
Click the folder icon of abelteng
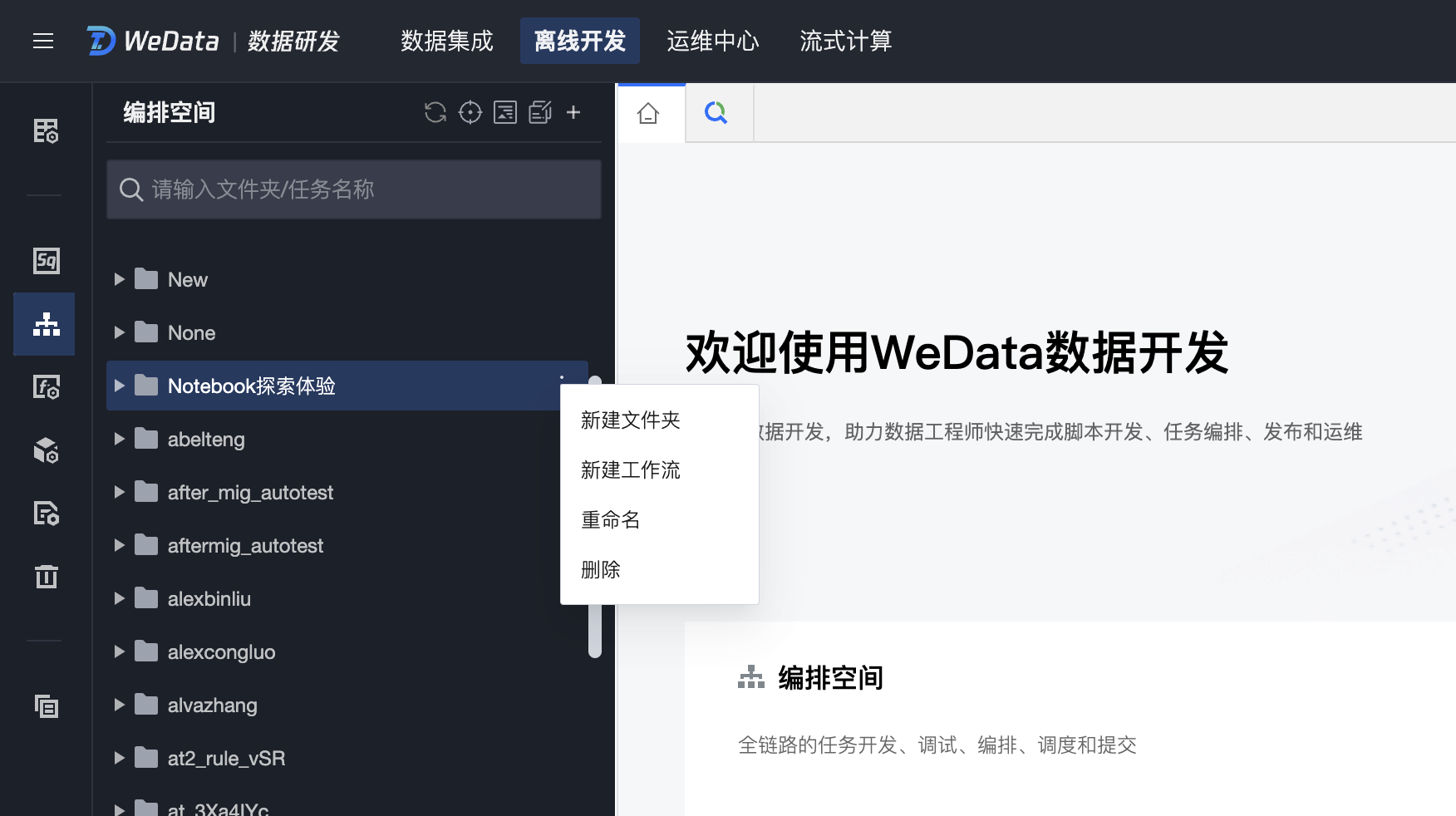[146, 439]
